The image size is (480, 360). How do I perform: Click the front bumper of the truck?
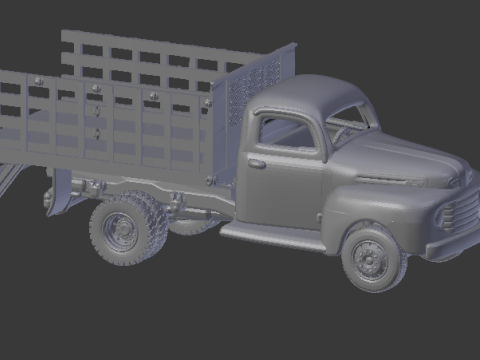click(x=453, y=245)
